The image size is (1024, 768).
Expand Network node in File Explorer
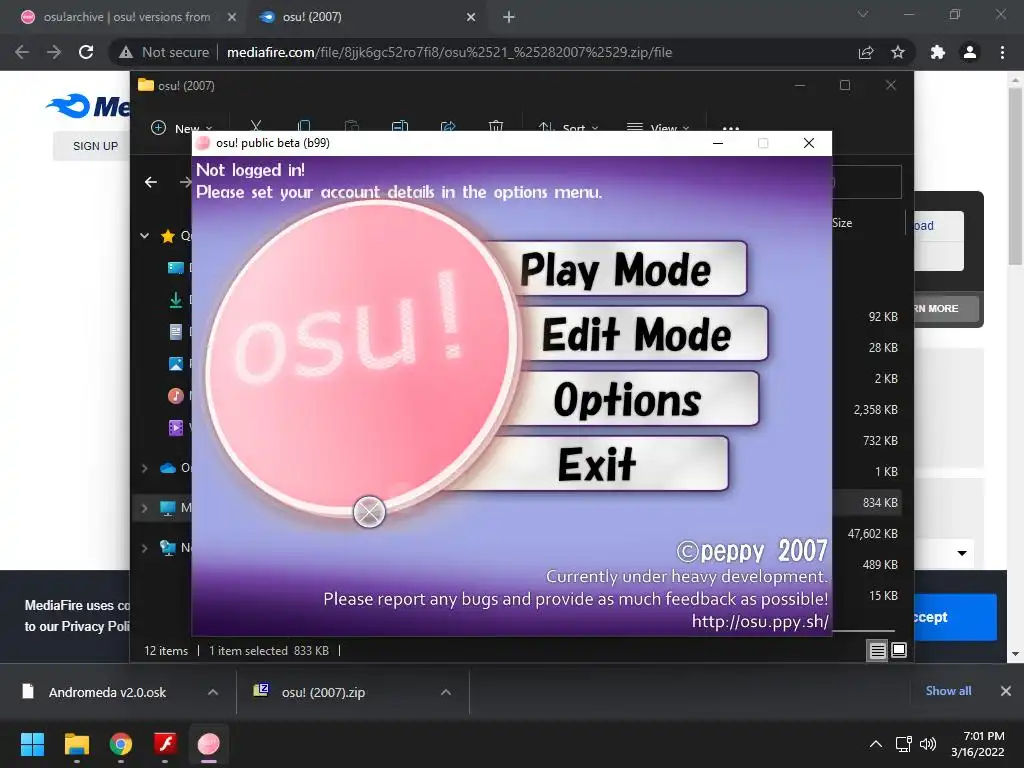(144, 548)
